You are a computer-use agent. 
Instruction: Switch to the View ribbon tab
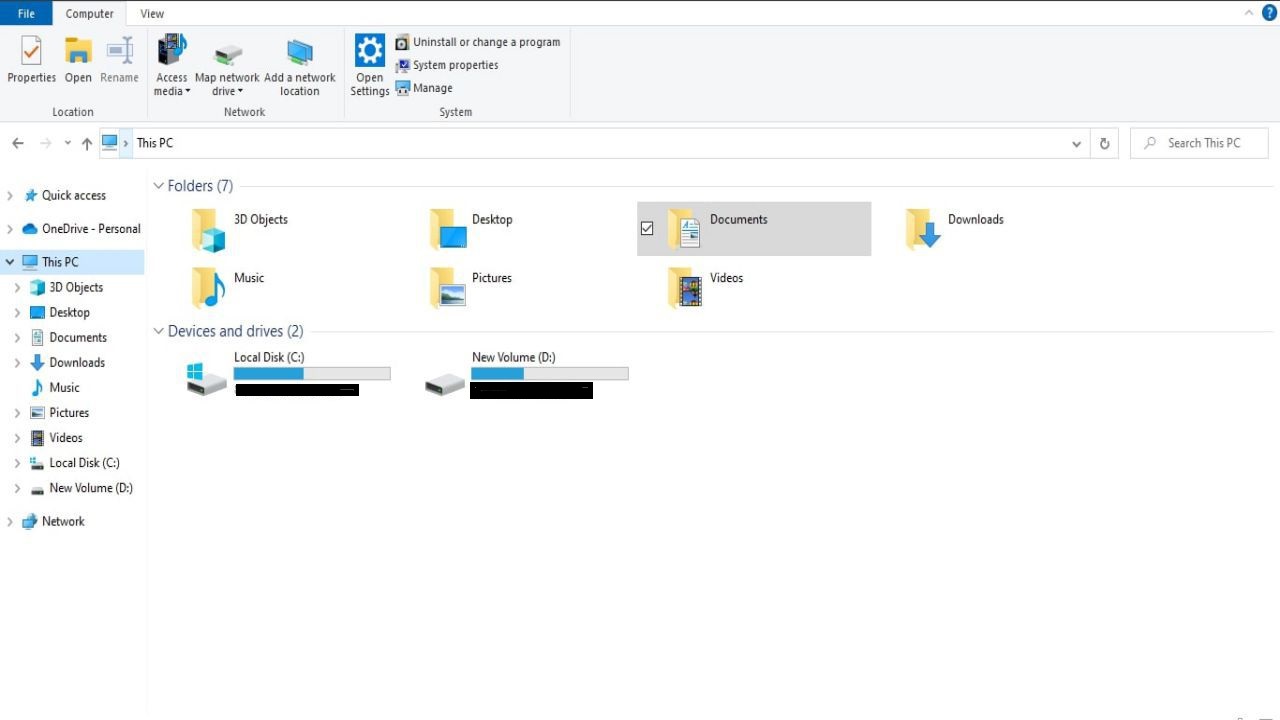click(x=152, y=13)
